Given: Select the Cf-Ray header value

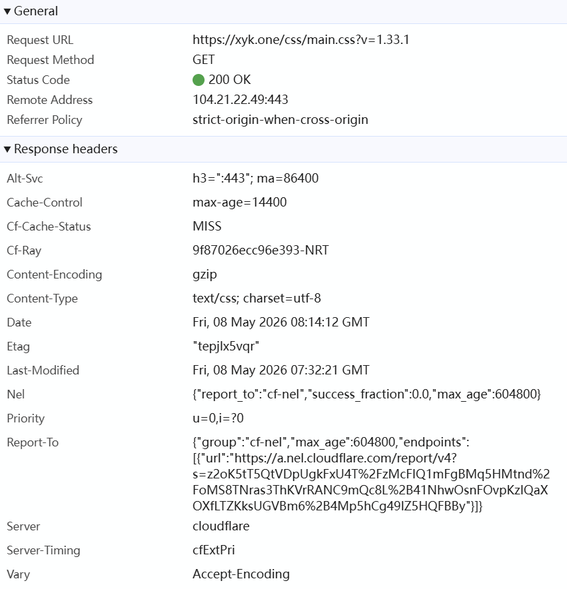Looking at the screenshot, I should tap(260, 250).
